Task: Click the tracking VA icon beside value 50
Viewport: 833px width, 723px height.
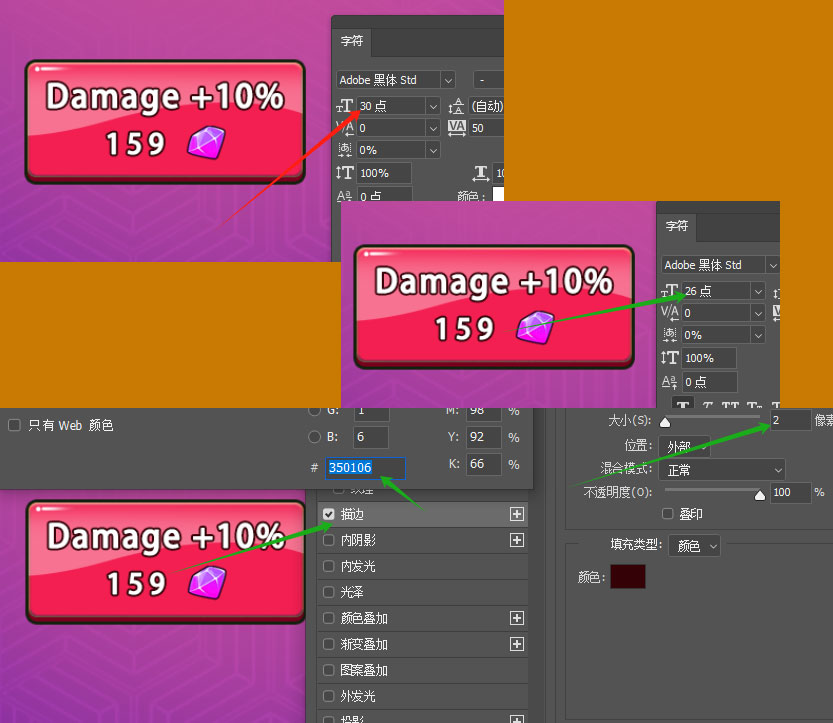Action: 457,128
